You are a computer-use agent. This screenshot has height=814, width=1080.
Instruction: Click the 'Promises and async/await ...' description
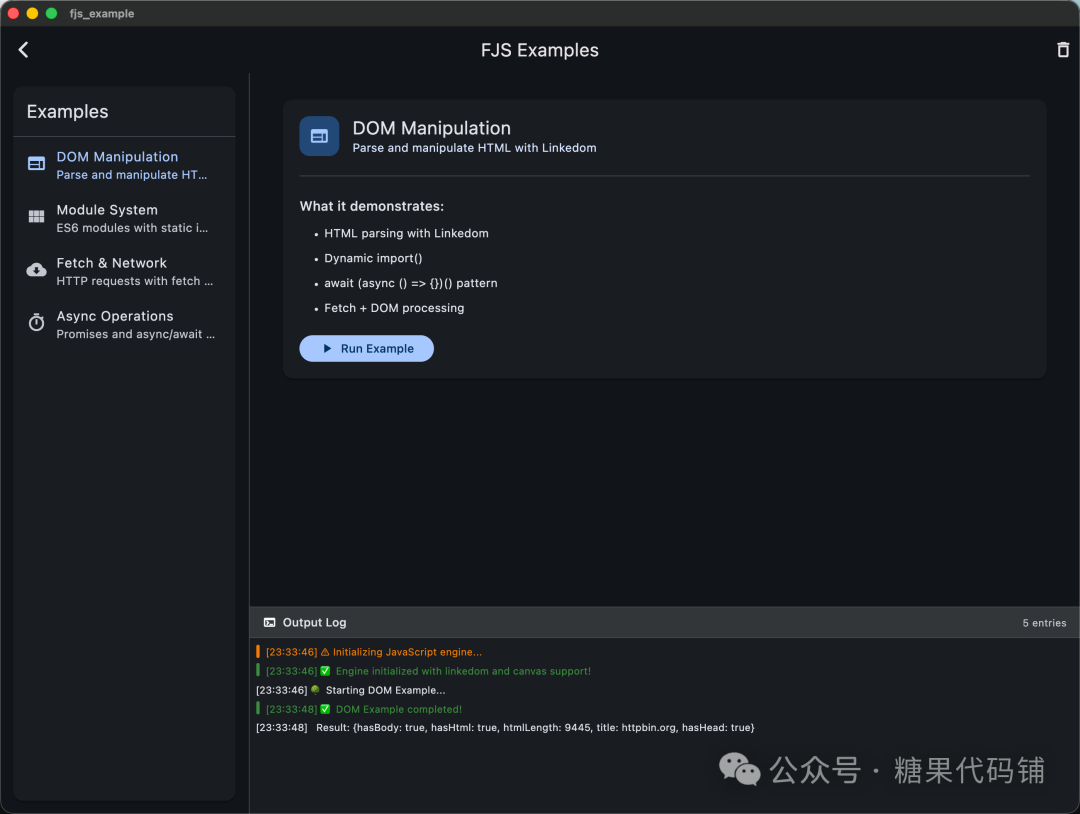click(136, 334)
